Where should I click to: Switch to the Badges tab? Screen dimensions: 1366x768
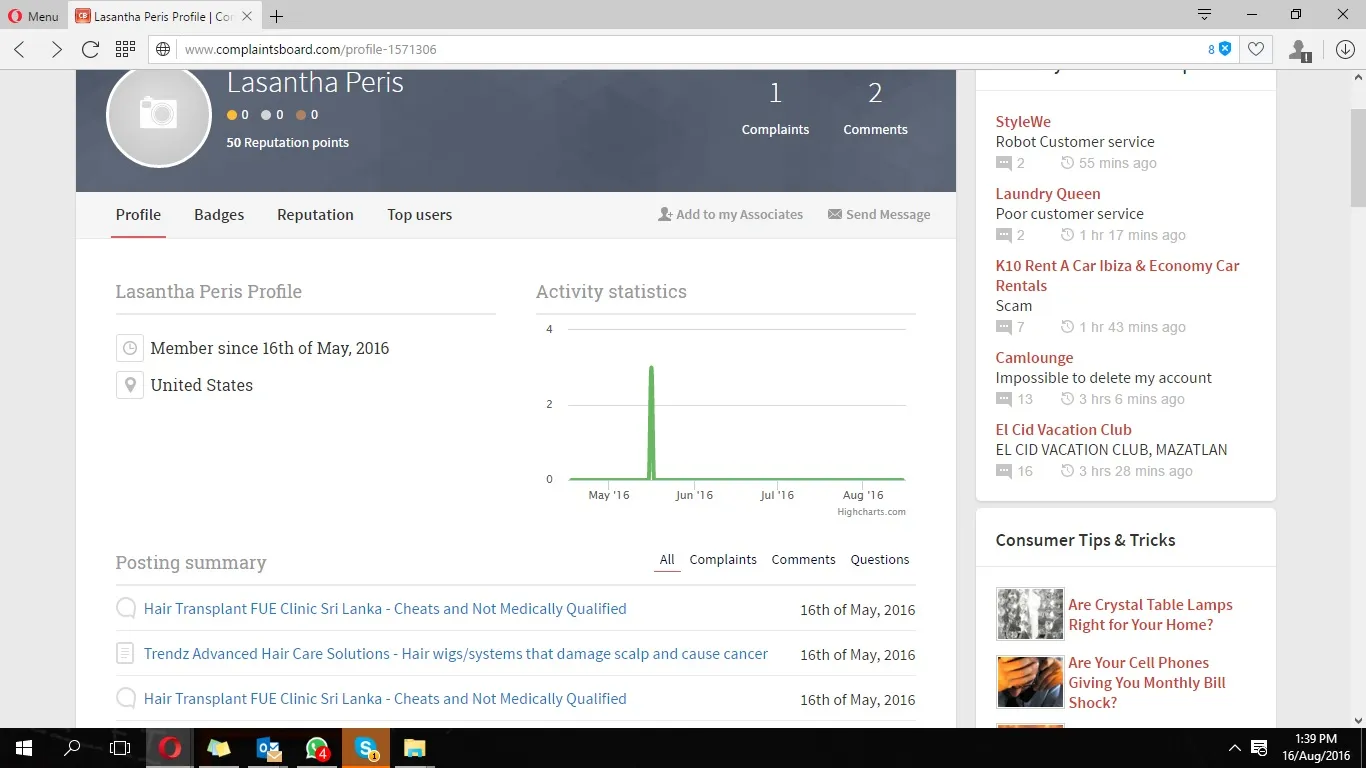(x=219, y=215)
